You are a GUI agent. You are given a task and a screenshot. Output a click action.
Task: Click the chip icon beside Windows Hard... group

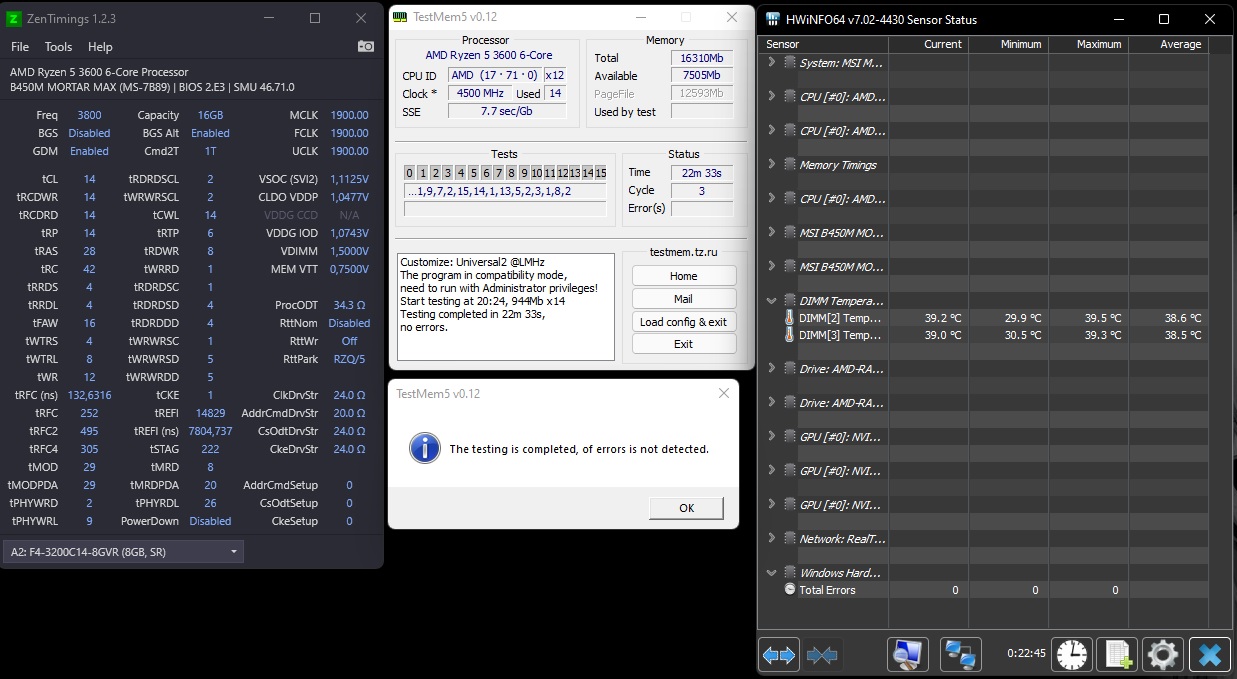pos(790,573)
